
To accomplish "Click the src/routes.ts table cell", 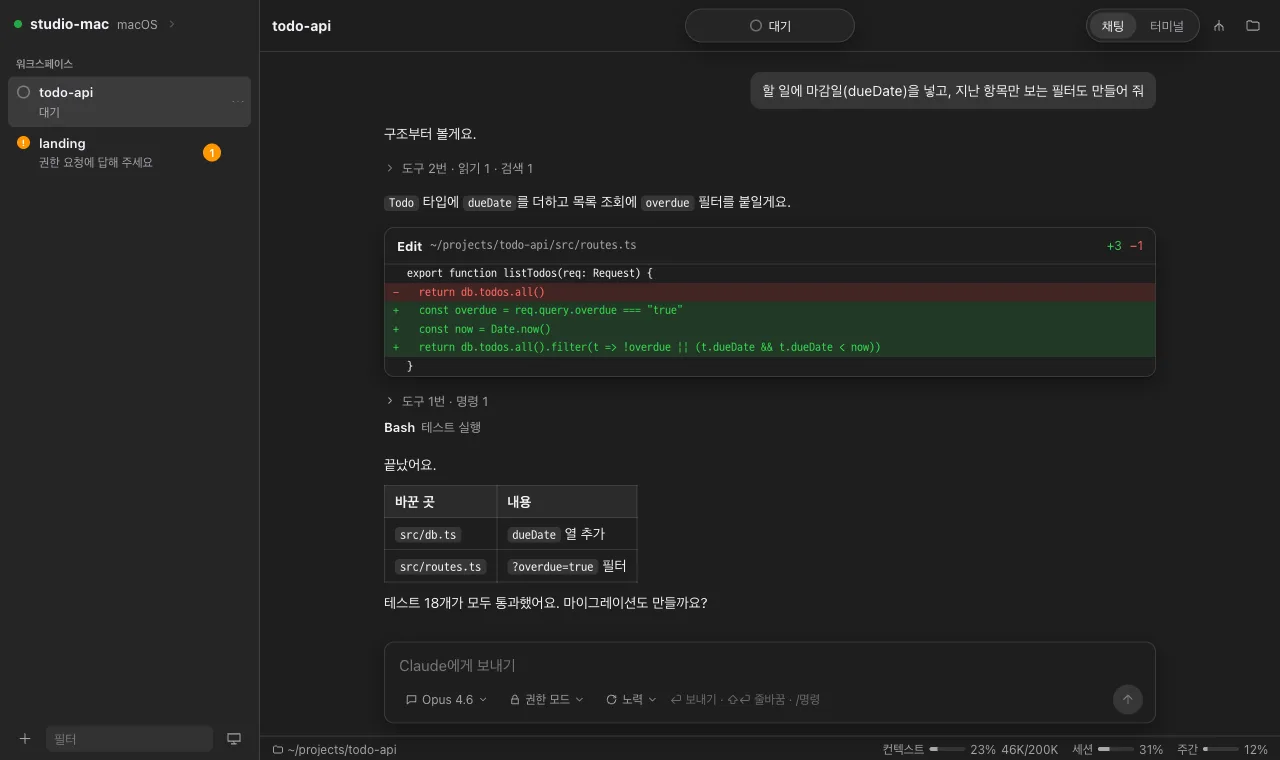I will (x=440, y=566).
